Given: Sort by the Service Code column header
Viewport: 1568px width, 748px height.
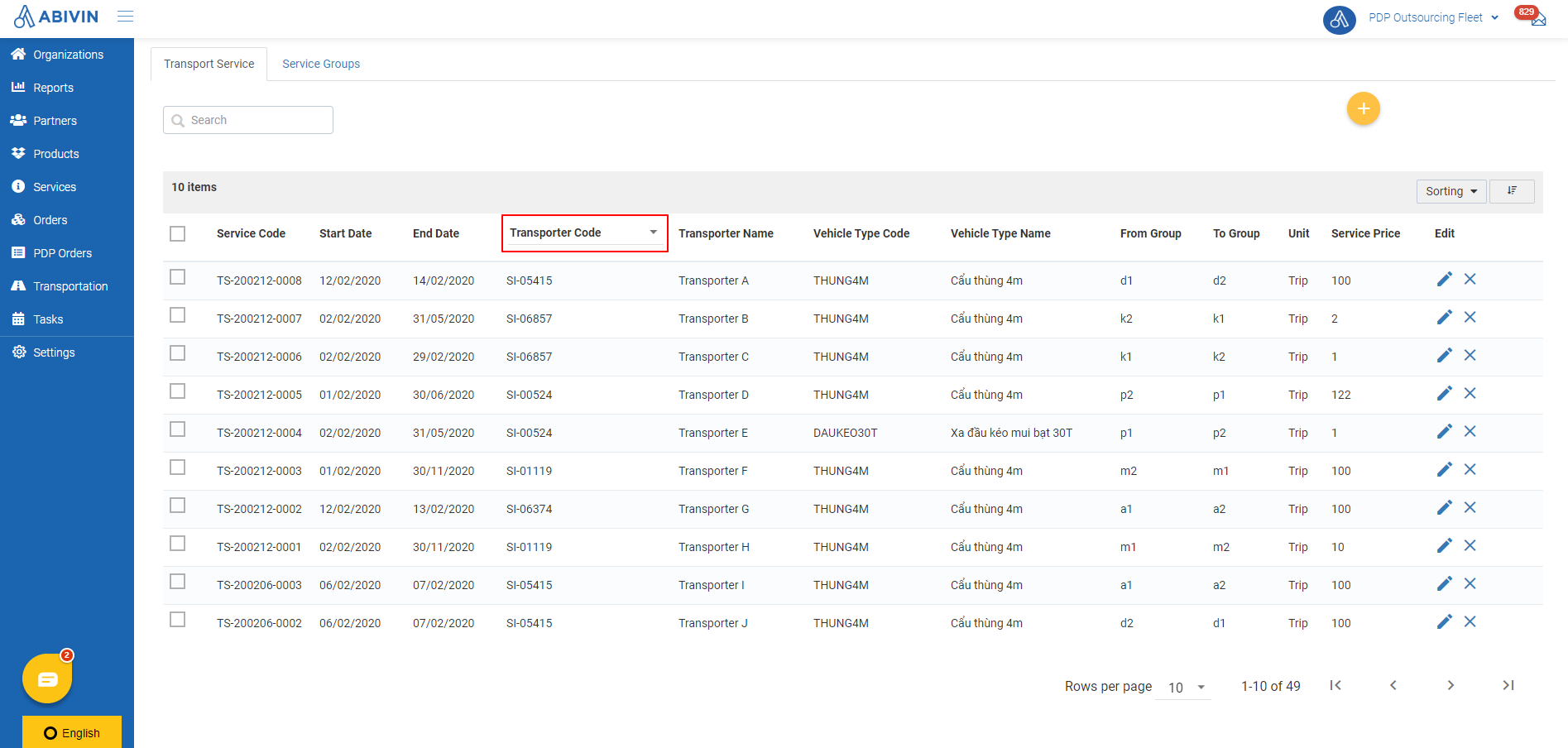Looking at the screenshot, I should [x=251, y=233].
